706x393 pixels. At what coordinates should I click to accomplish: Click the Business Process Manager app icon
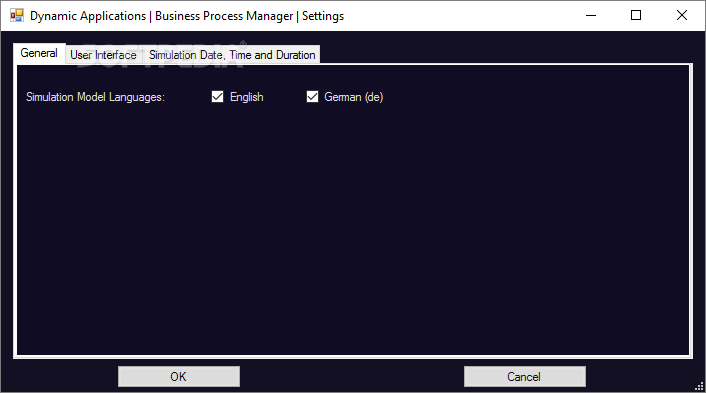[x=17, y=15]
